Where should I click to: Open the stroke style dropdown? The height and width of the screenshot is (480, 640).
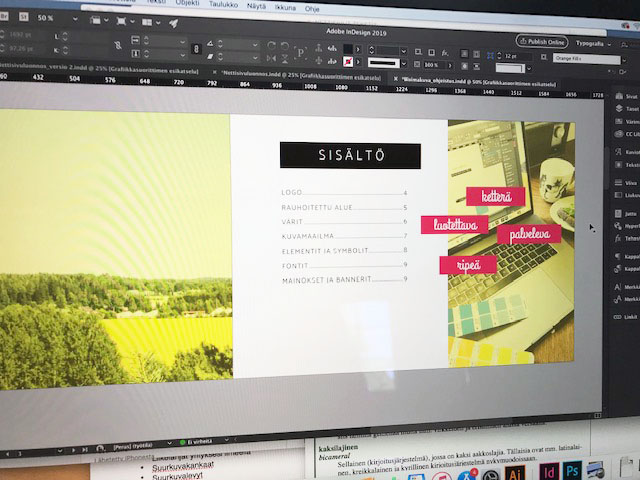point(404,64)
